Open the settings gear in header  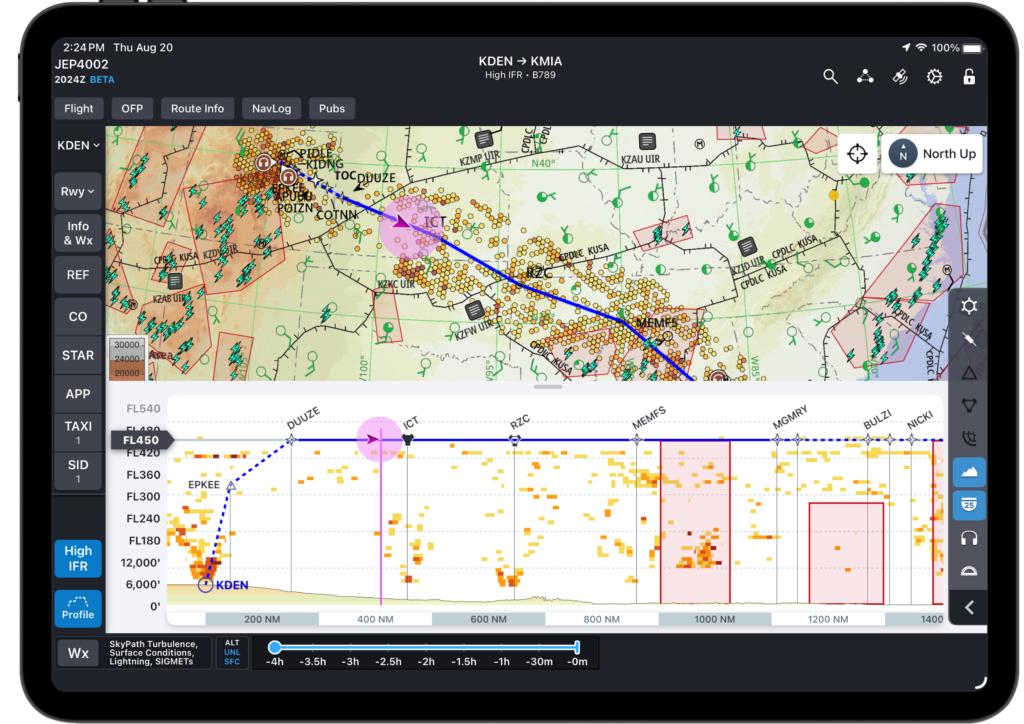[935, 76]
